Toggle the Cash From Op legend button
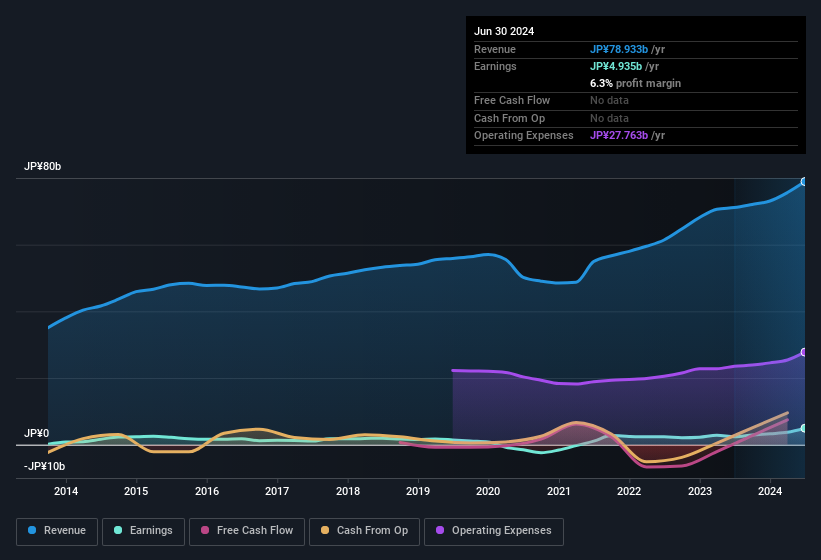 click(x=364, y=531)
